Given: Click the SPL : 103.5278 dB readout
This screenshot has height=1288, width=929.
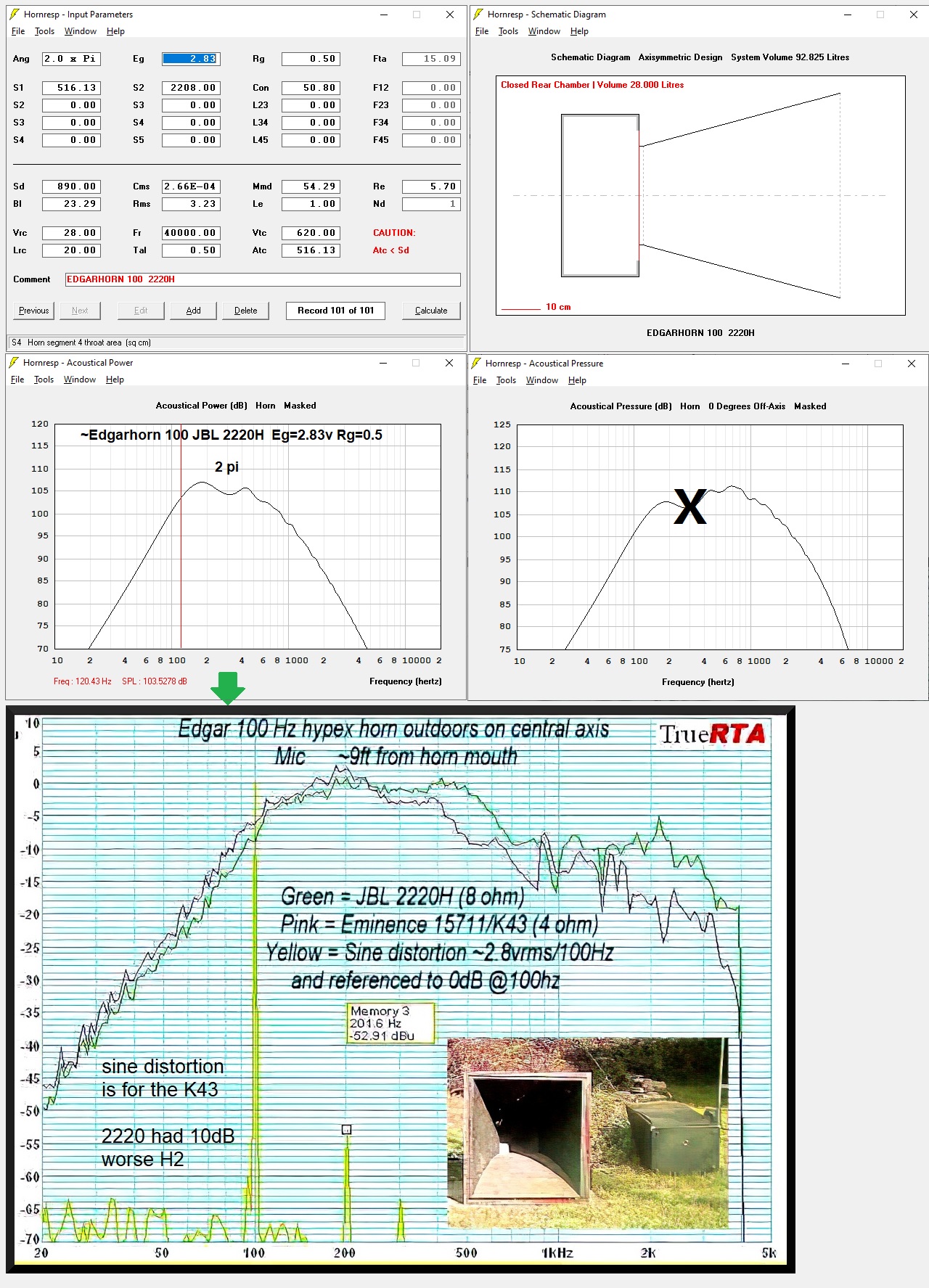Looking at the screenshot, I should (x=155, y=681).
